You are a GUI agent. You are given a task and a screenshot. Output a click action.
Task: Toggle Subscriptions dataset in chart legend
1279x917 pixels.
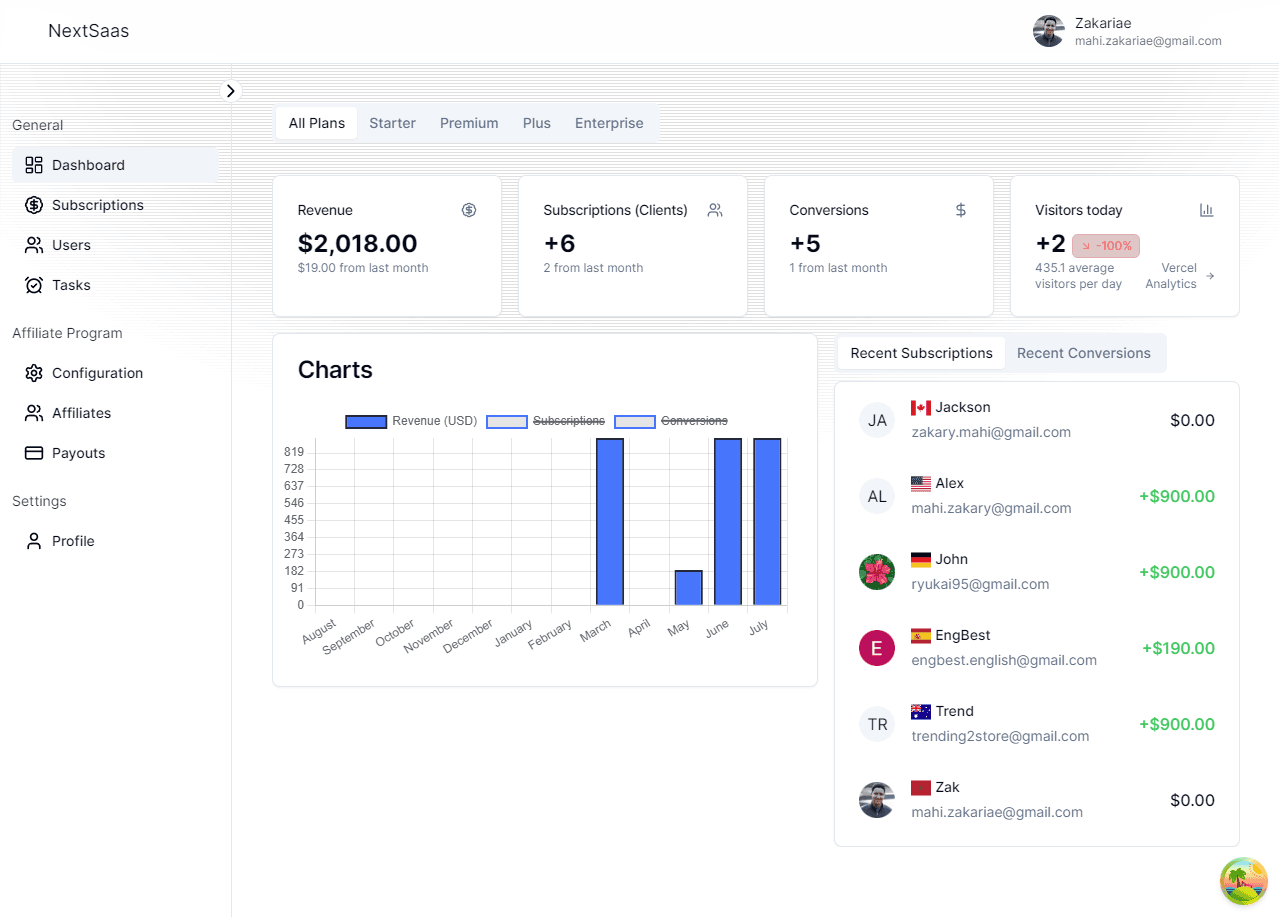tap(546, 421)
